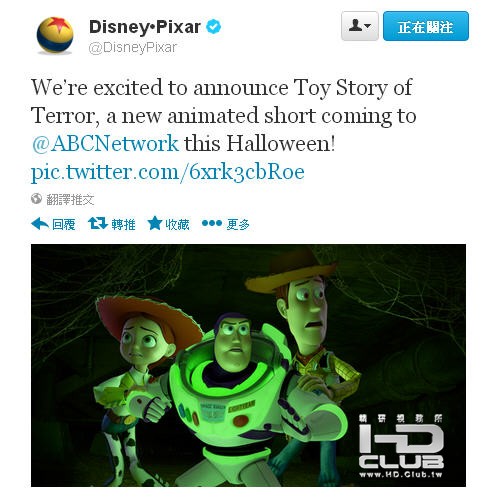496x500 pixels.
Task: Open the @DisneyPixar handle link
Action: 133,48
